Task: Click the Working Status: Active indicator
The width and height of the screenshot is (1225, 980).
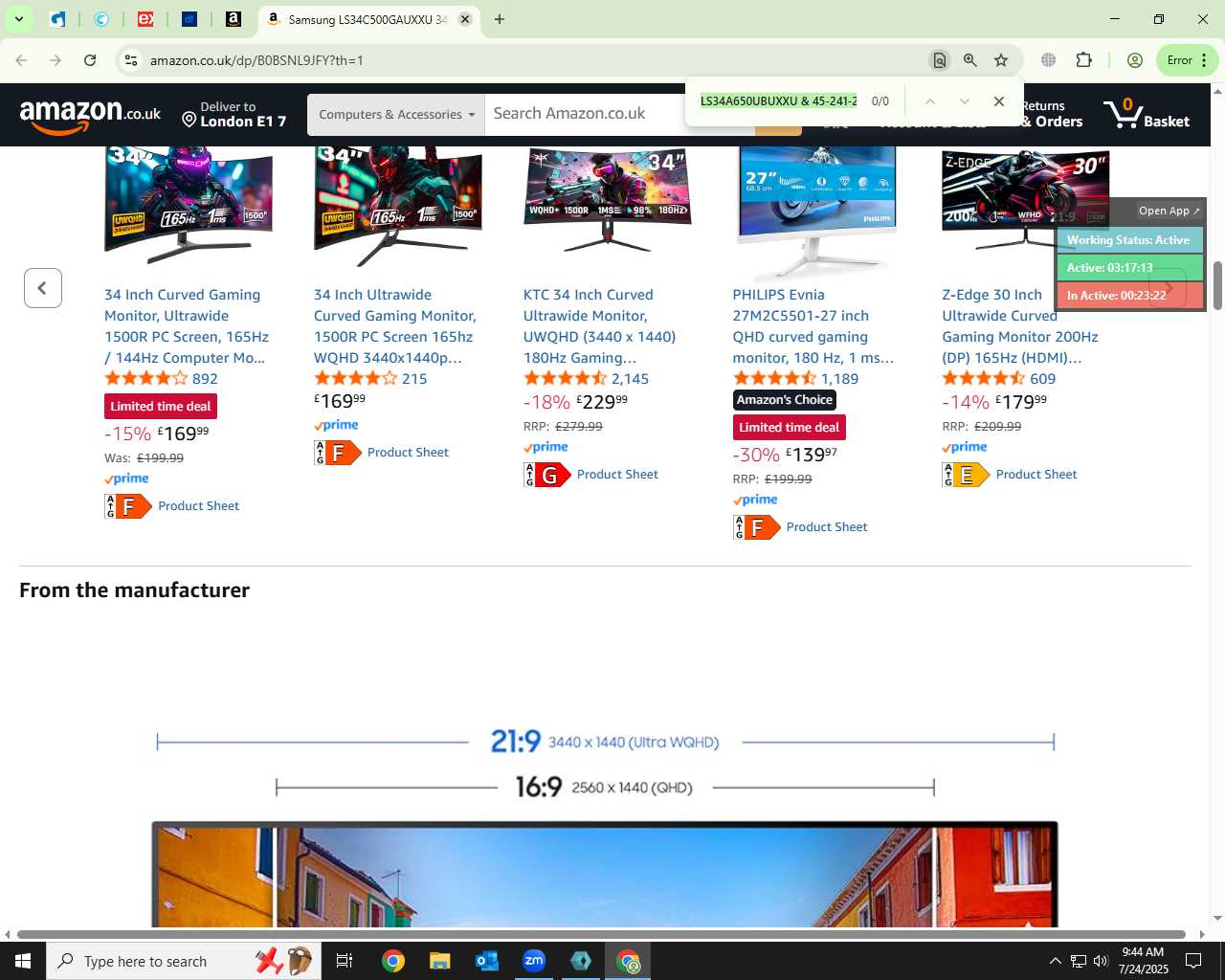Action: coord(1129,240)
